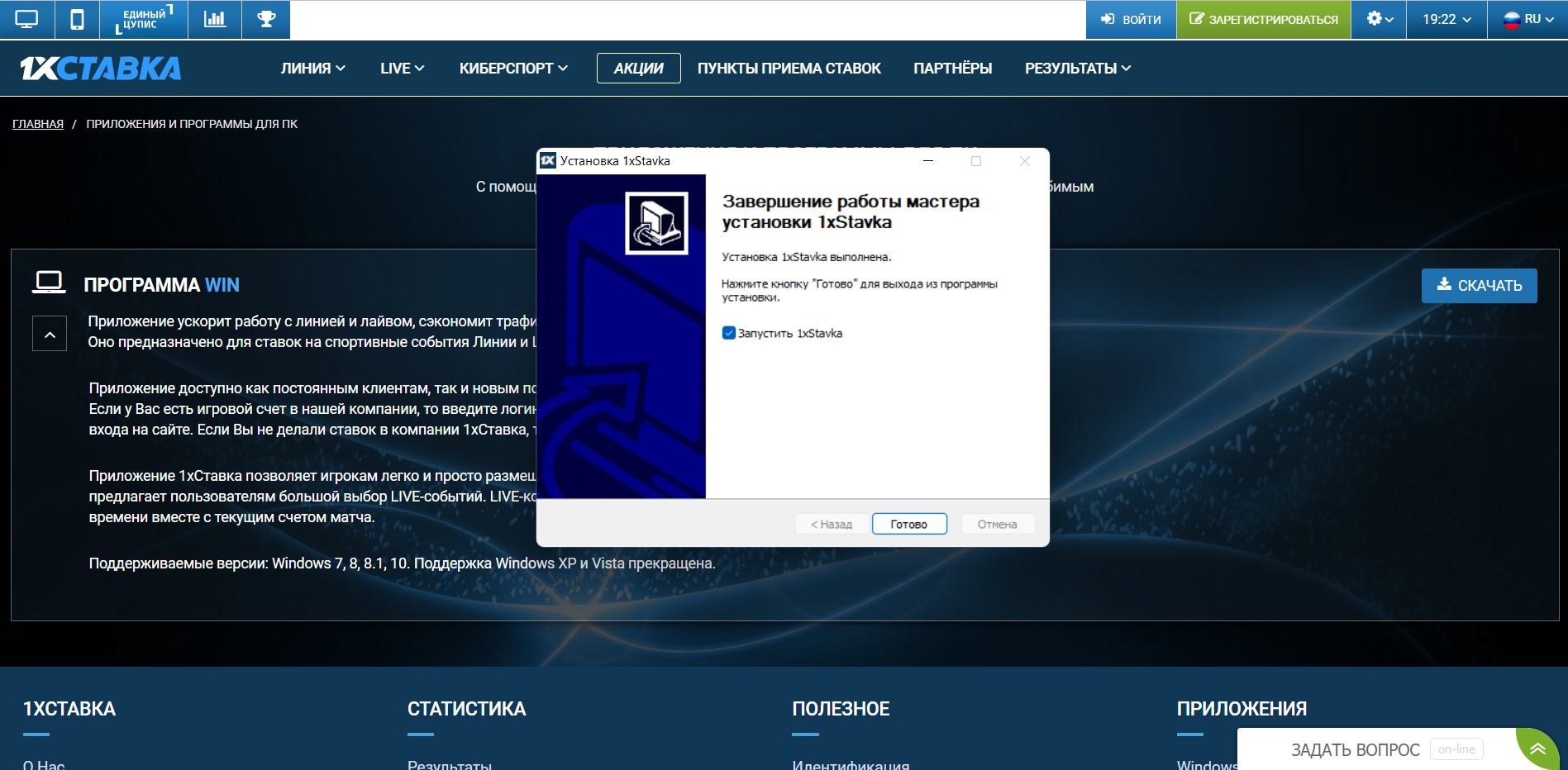
Task: Open the О Нас footer link
Action: click(x=44, y=765)
